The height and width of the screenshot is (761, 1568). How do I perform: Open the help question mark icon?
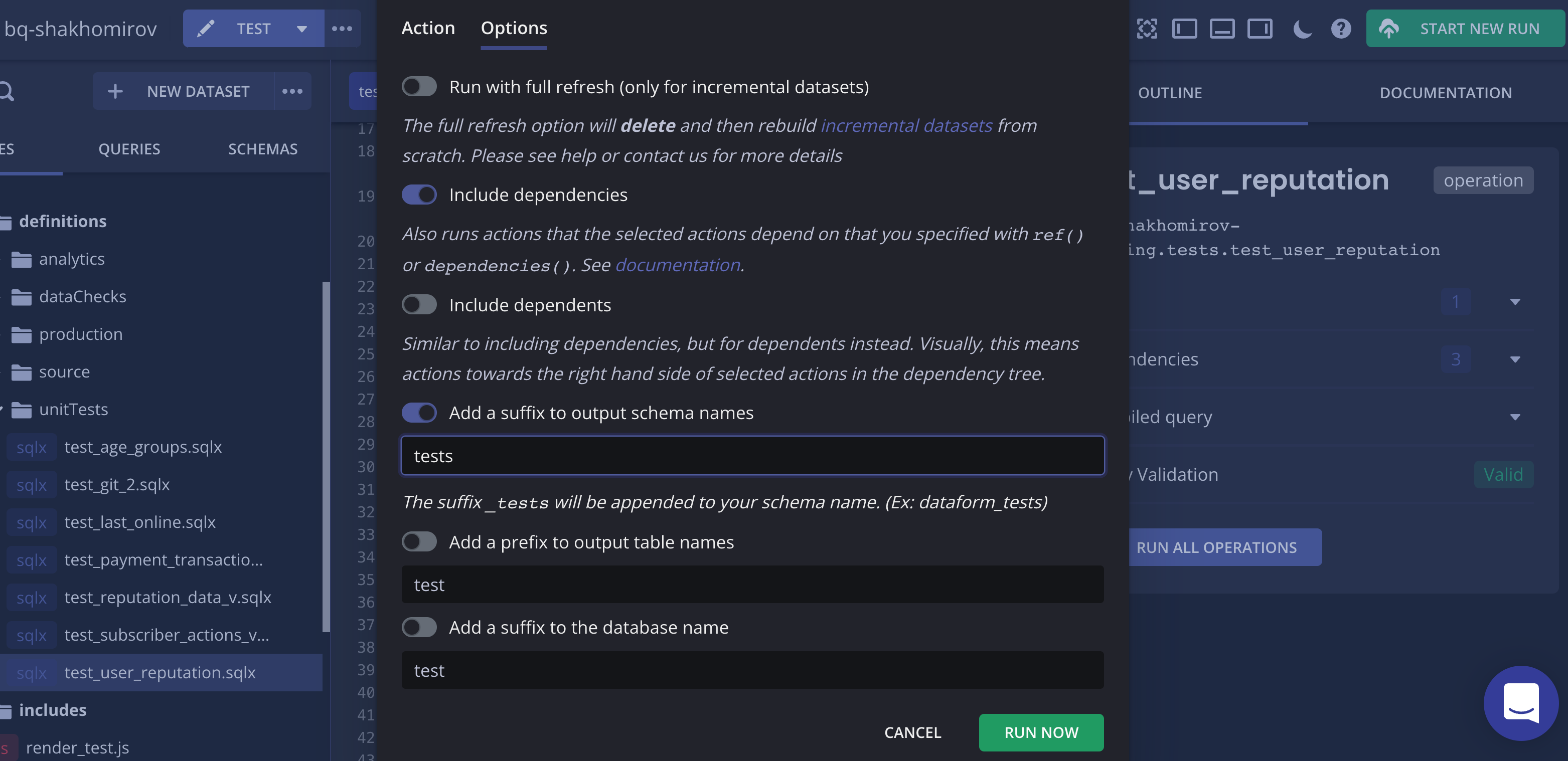(x=1340, y=29)
